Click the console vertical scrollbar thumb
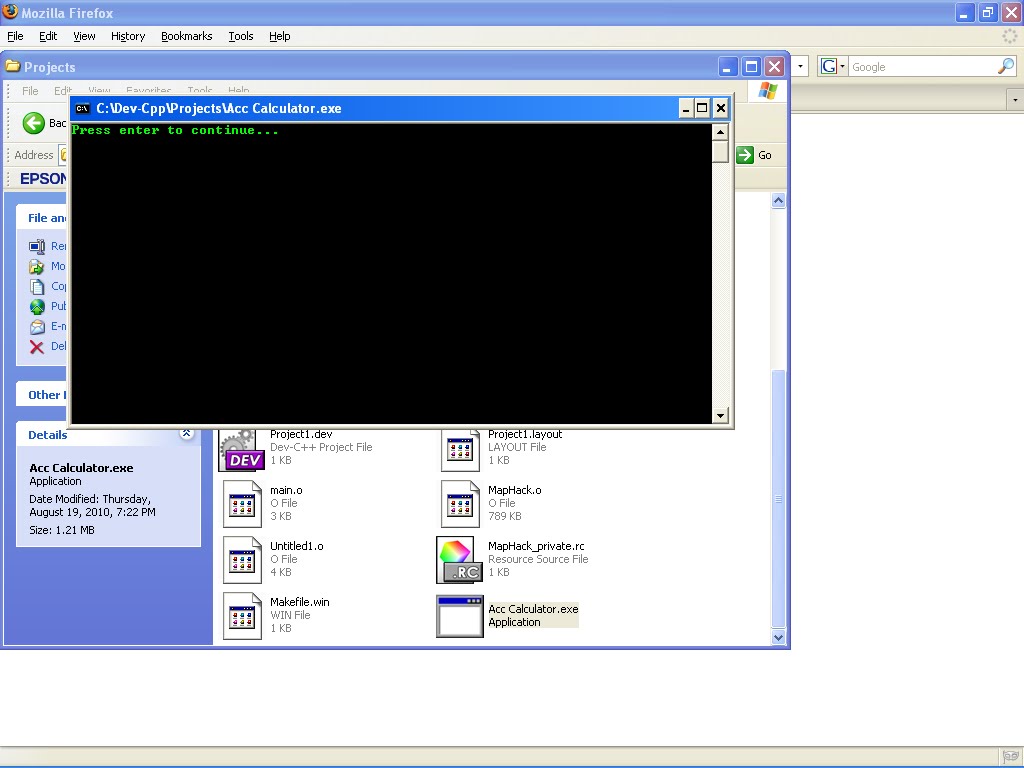The image size is (1024, 768). [720, 152]
